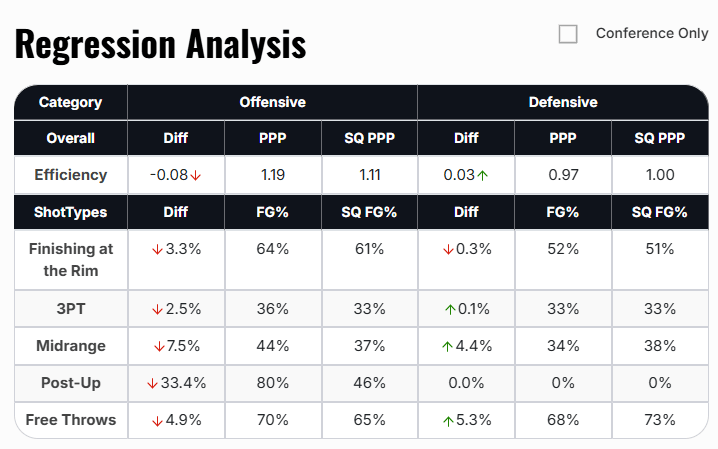Click the Regression Analysis heading
The height and width of the screenshot is (449, 718).
tap(160, 44)
